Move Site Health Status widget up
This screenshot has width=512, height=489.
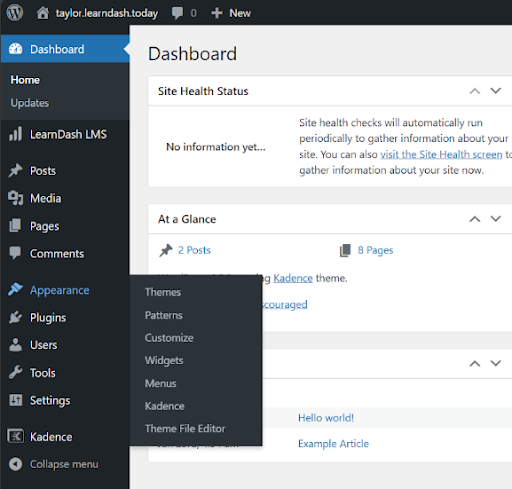tap(475, 91)
